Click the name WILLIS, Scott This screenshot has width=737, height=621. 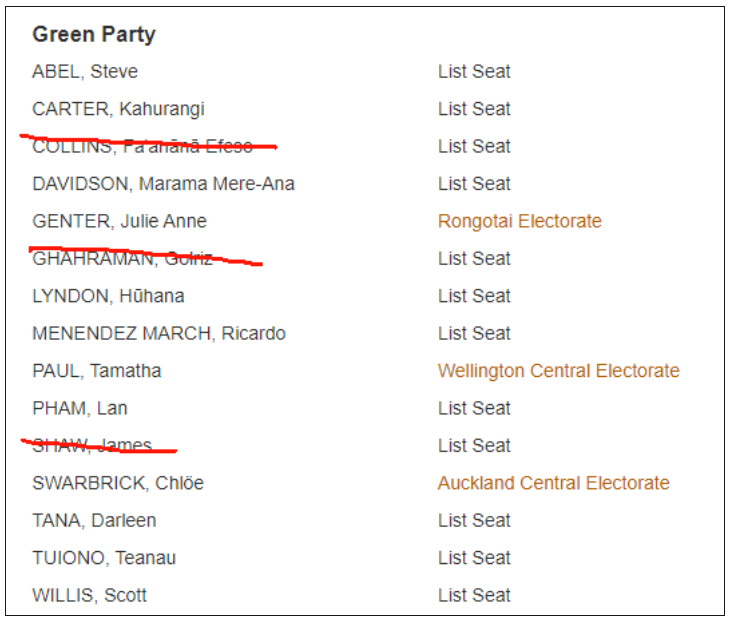[89, 595]
